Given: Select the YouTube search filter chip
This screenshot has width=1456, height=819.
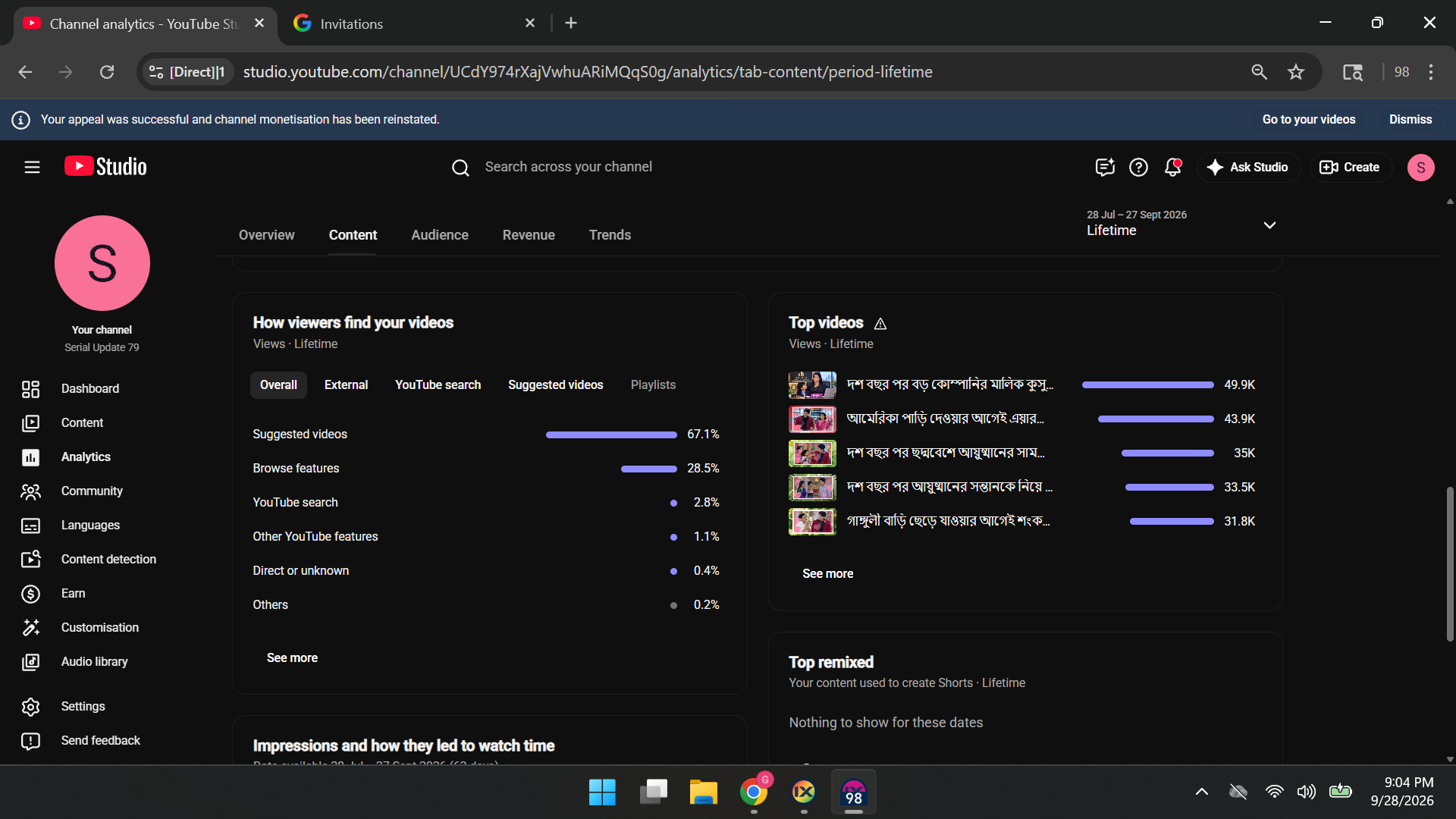Looking at the screenshot, I should [438, 385].
